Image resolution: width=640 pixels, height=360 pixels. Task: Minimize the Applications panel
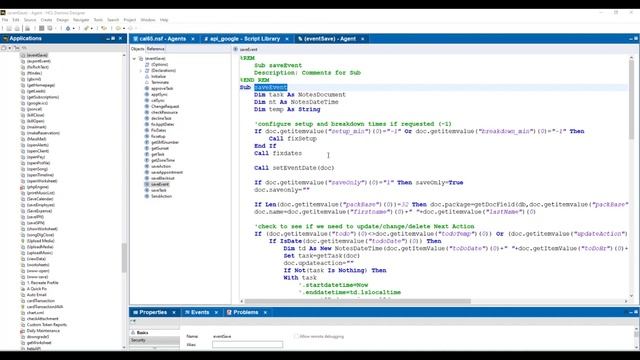click(108, 38)
